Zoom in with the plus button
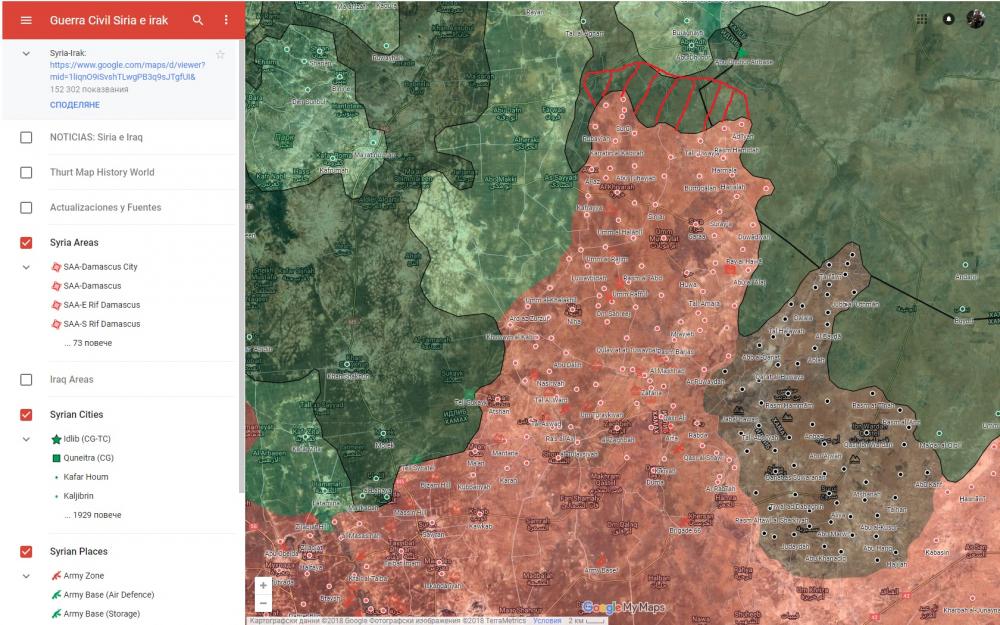1000x625 pixels. (263, 585)
